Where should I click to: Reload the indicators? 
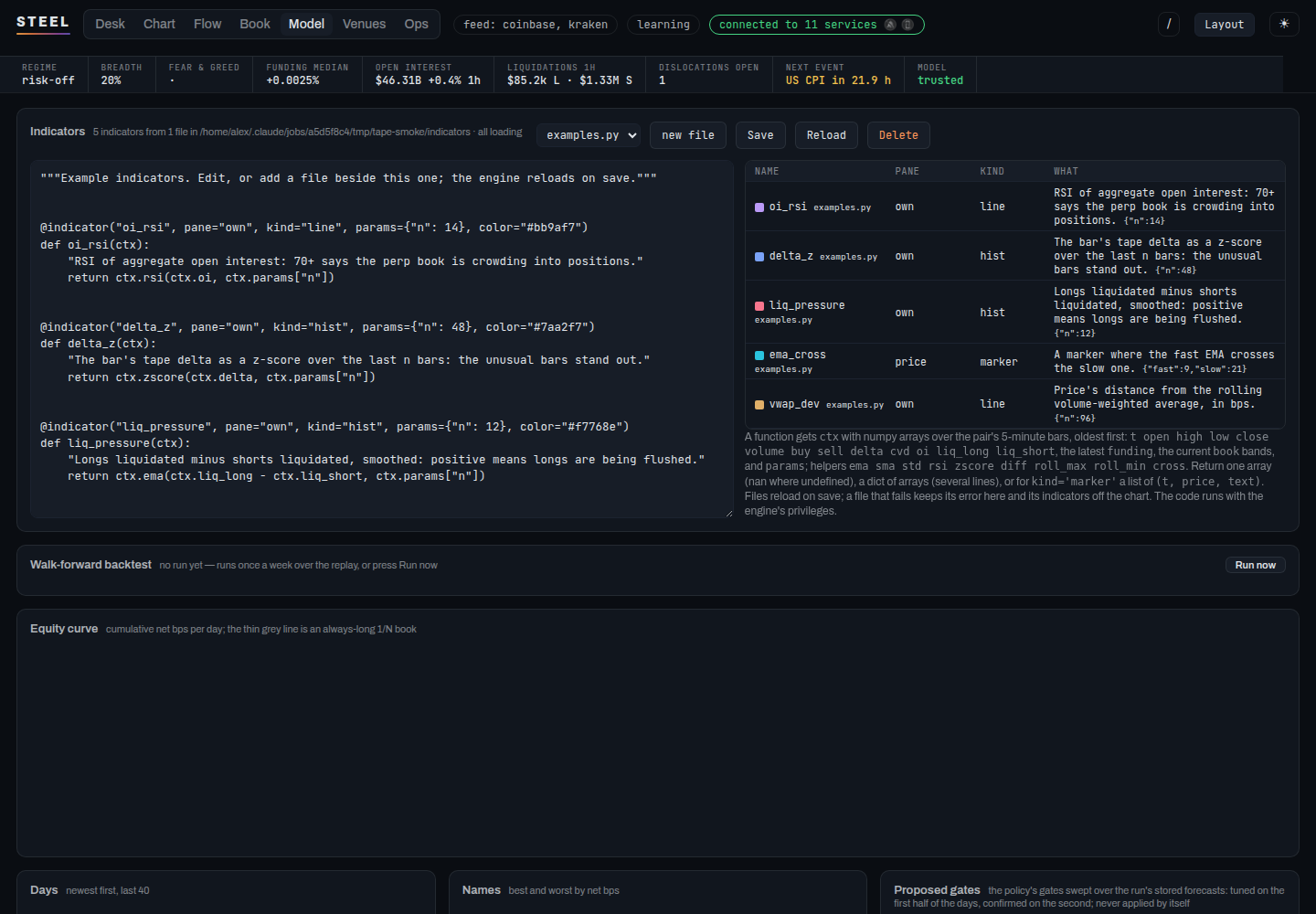pyautogui.click(x=826, y=135)
